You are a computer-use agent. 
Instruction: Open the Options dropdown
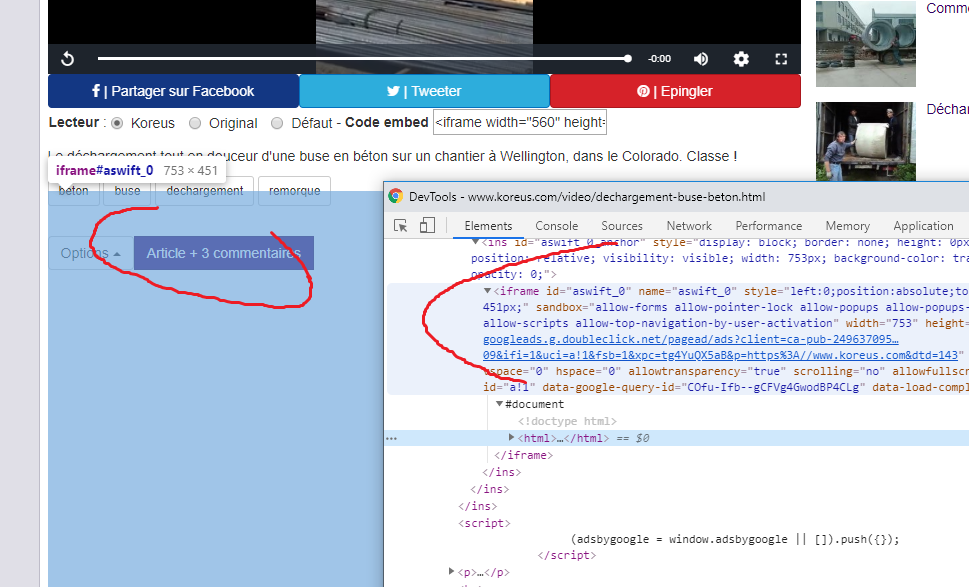[90, 253]
